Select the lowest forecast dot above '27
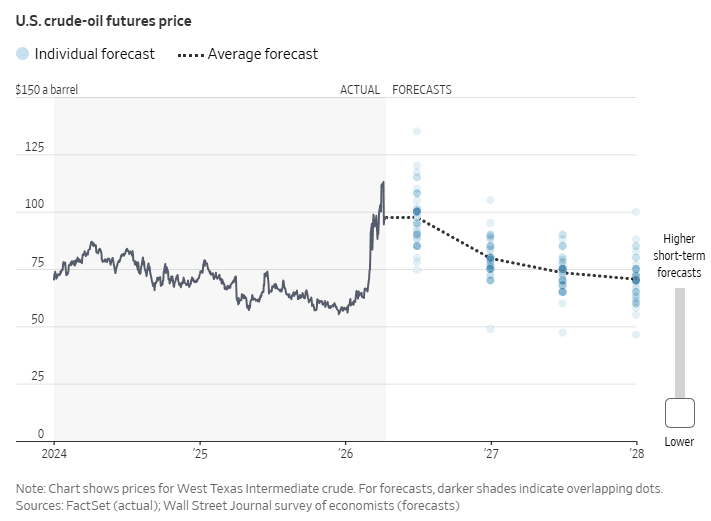The height and width of the screenshot is (521, 711). click(x=490, y=328)
